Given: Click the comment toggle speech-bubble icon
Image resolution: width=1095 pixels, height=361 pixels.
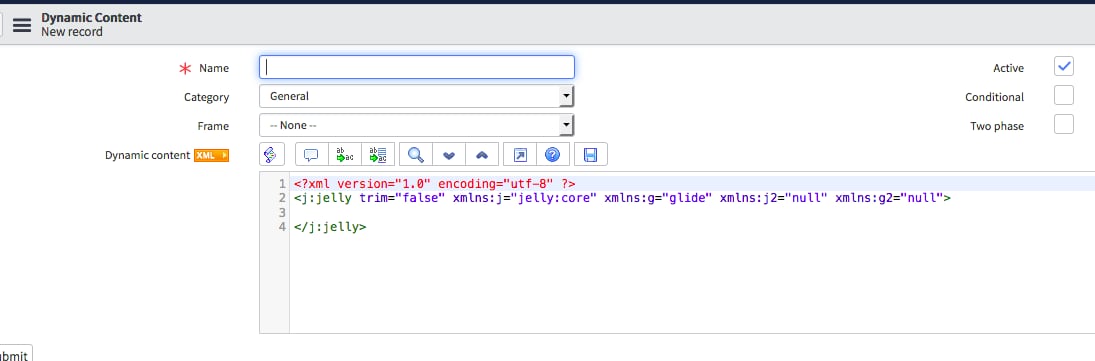Looking at the screenshot, I should click(x=311, y=155).
